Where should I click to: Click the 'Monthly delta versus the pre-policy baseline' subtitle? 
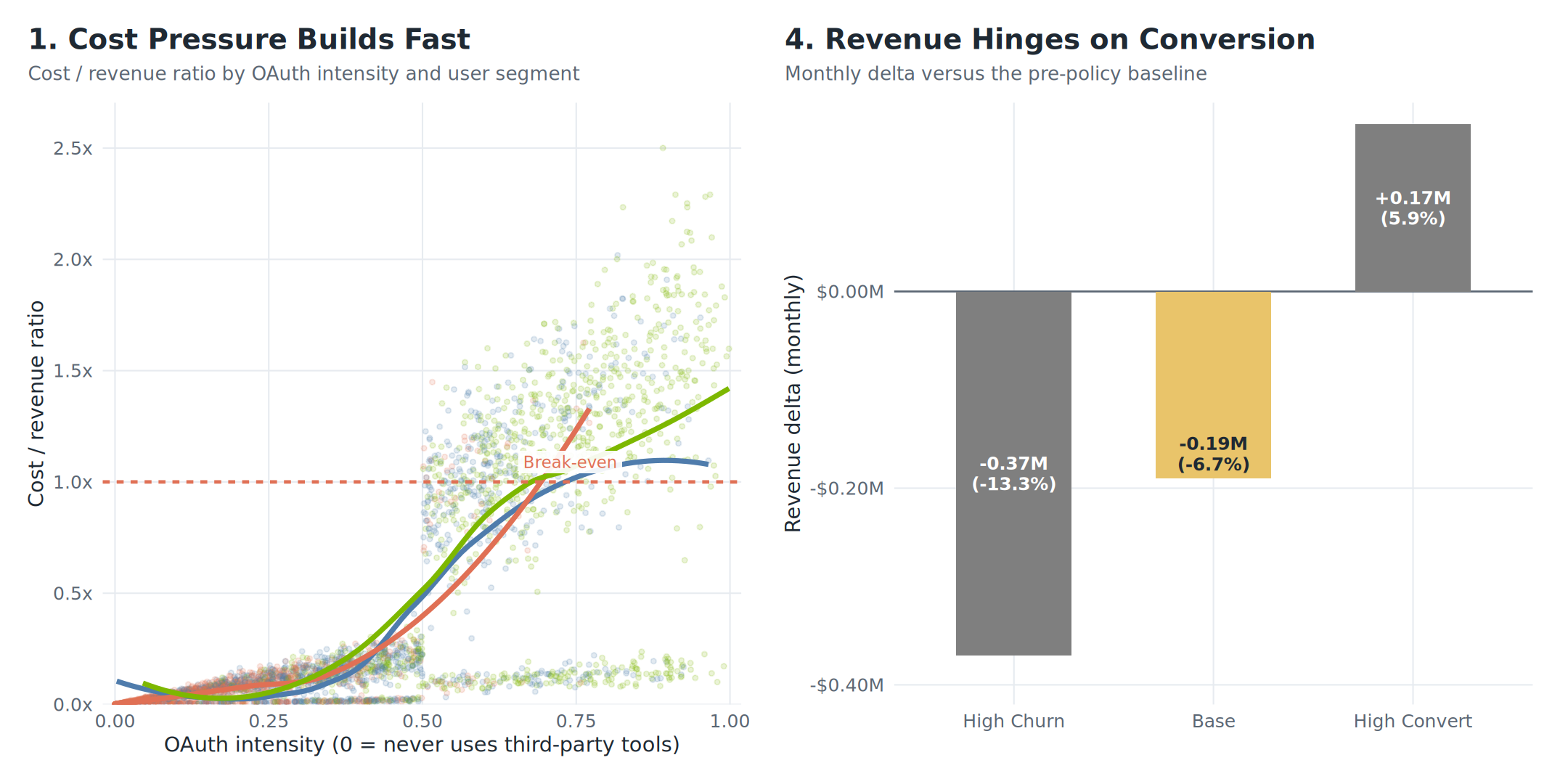pos(995,74)
